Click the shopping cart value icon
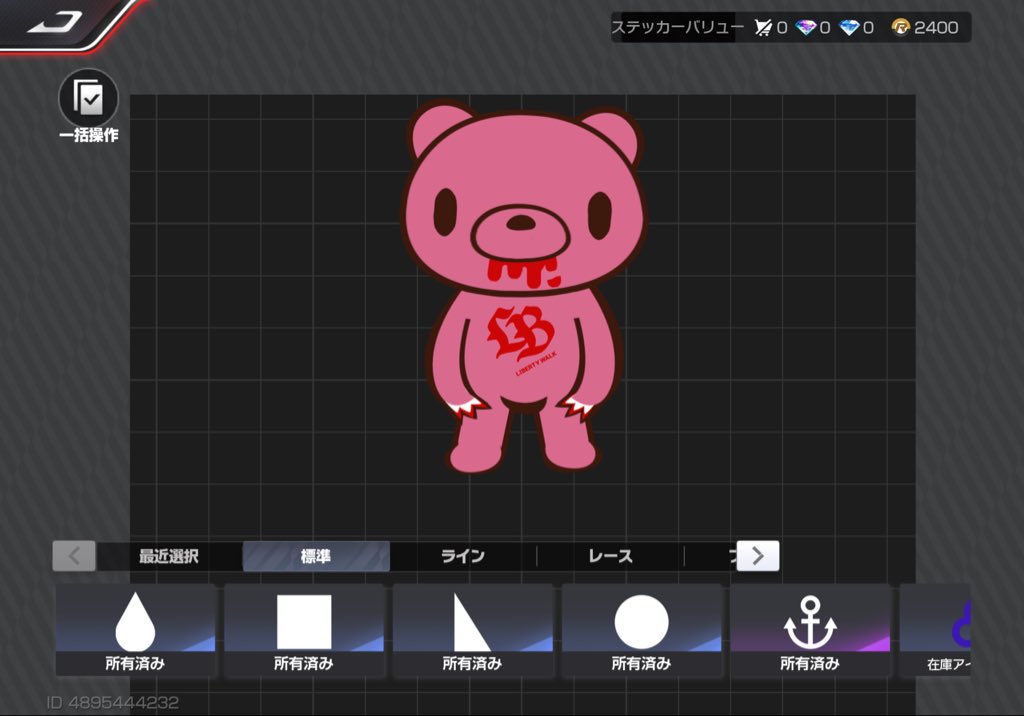This screenshot has height=716, width=1024. point(763,27)
